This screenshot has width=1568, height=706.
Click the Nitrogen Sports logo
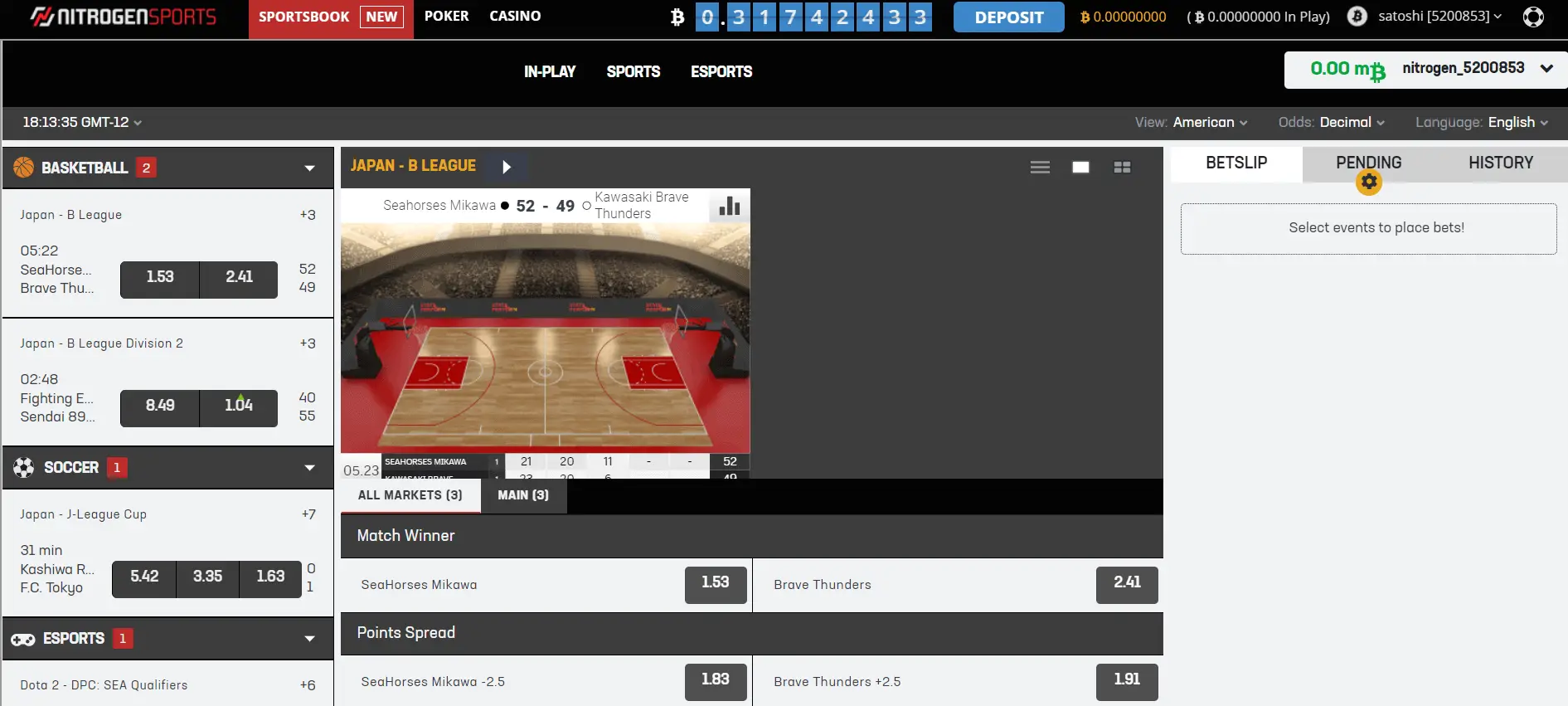pyautogui.click(x=123, y=17)
